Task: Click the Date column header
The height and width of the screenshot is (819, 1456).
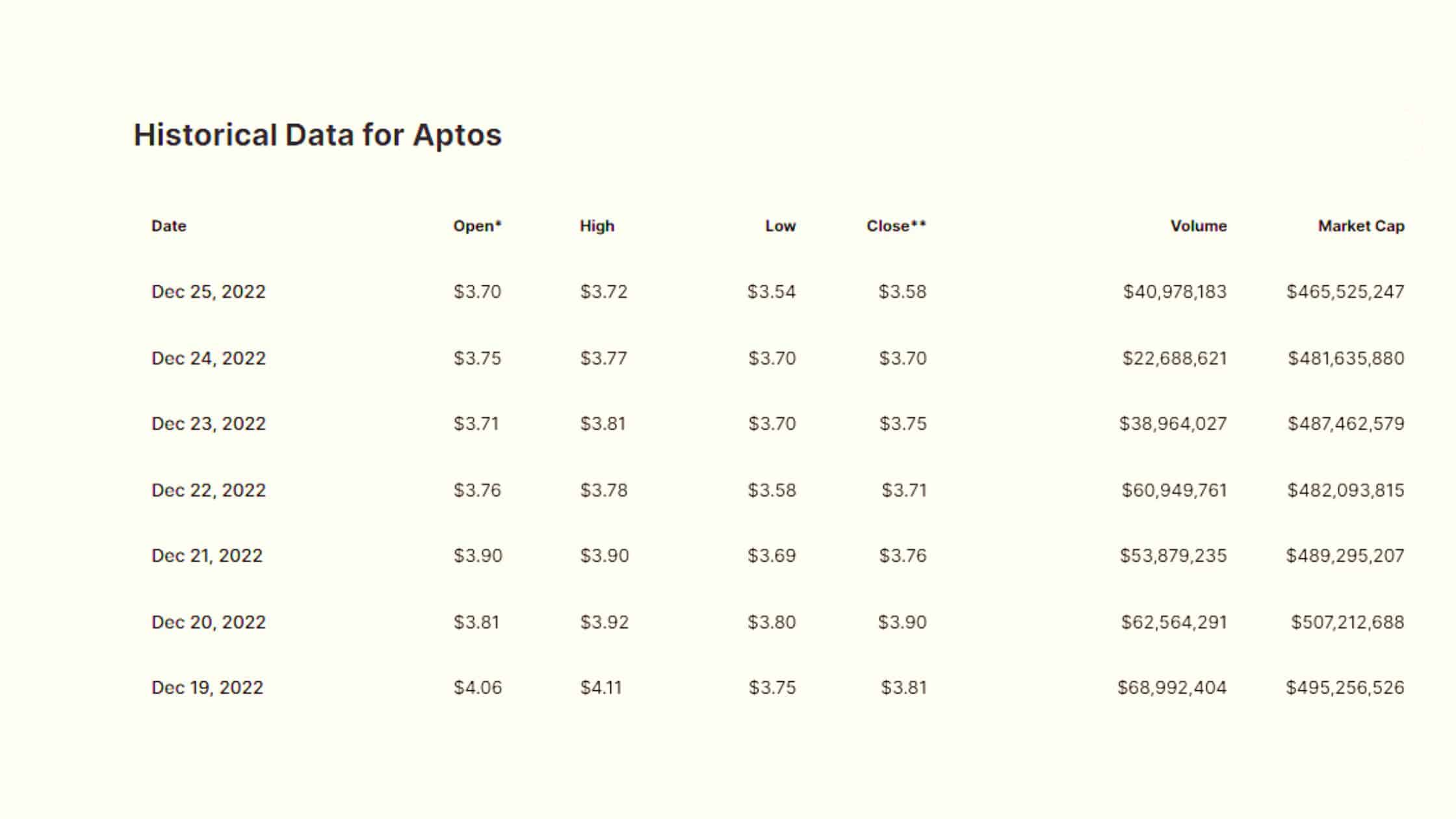Action: click(168, 226)
